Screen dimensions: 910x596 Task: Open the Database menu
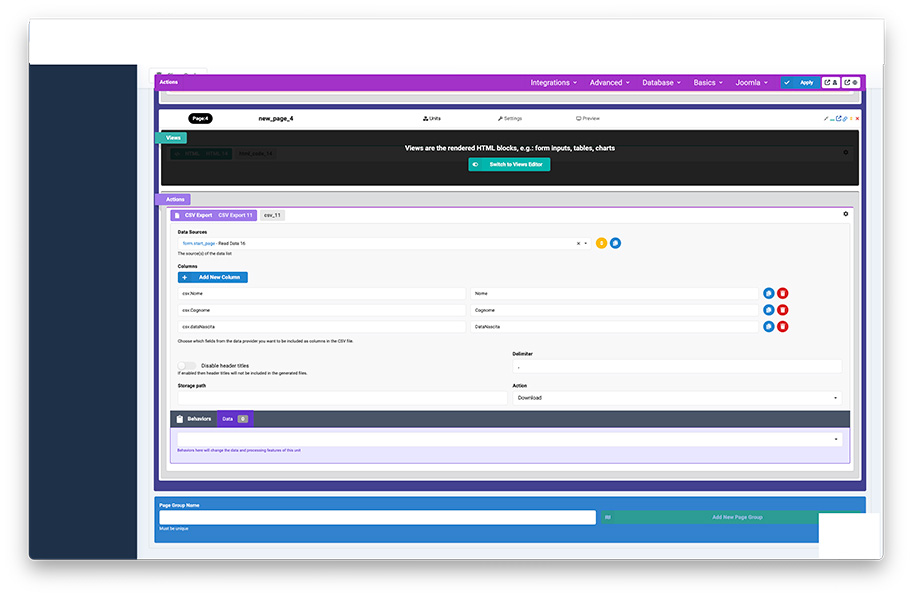661,83
